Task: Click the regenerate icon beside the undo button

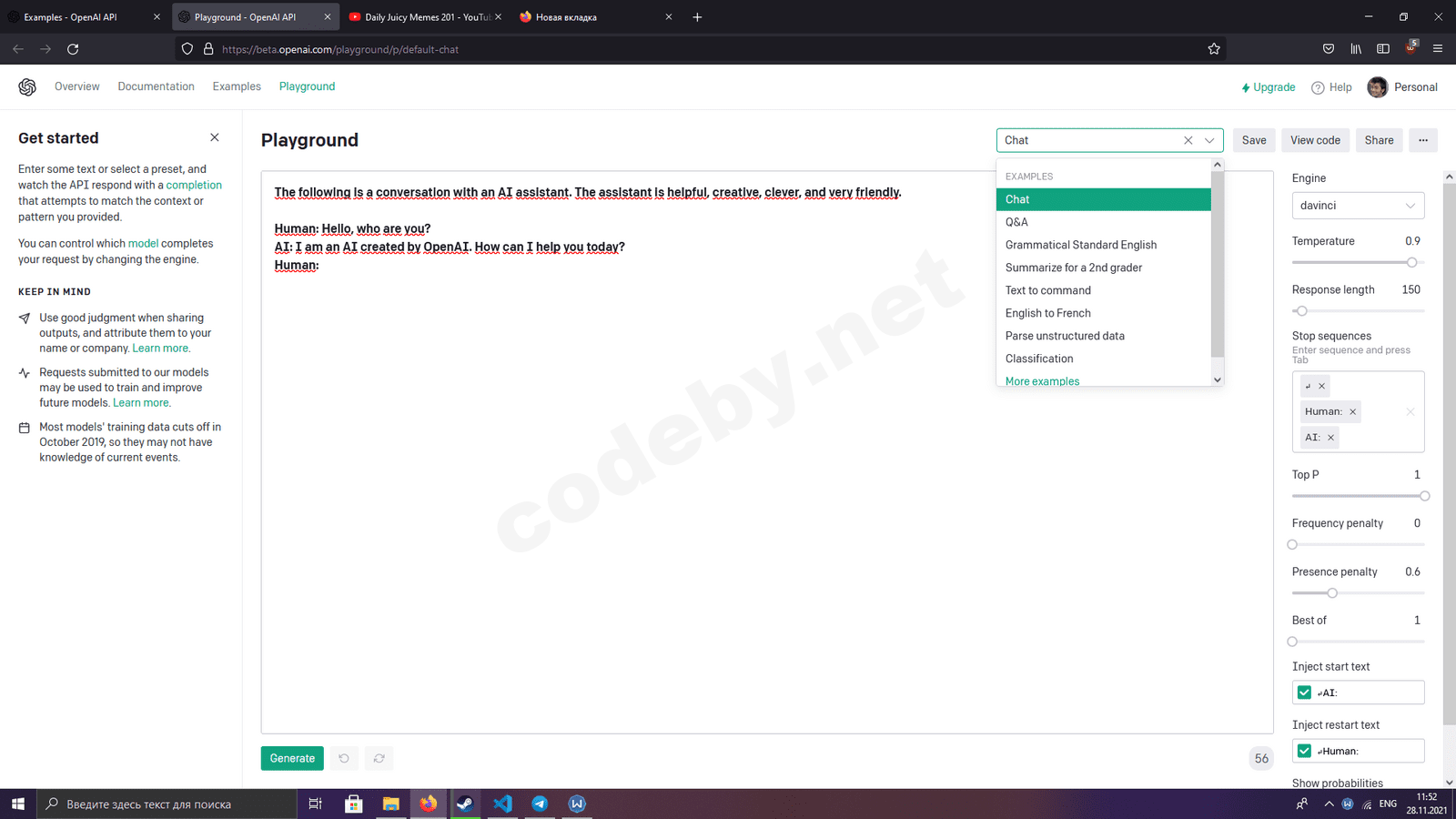Action: pos(379,758)
